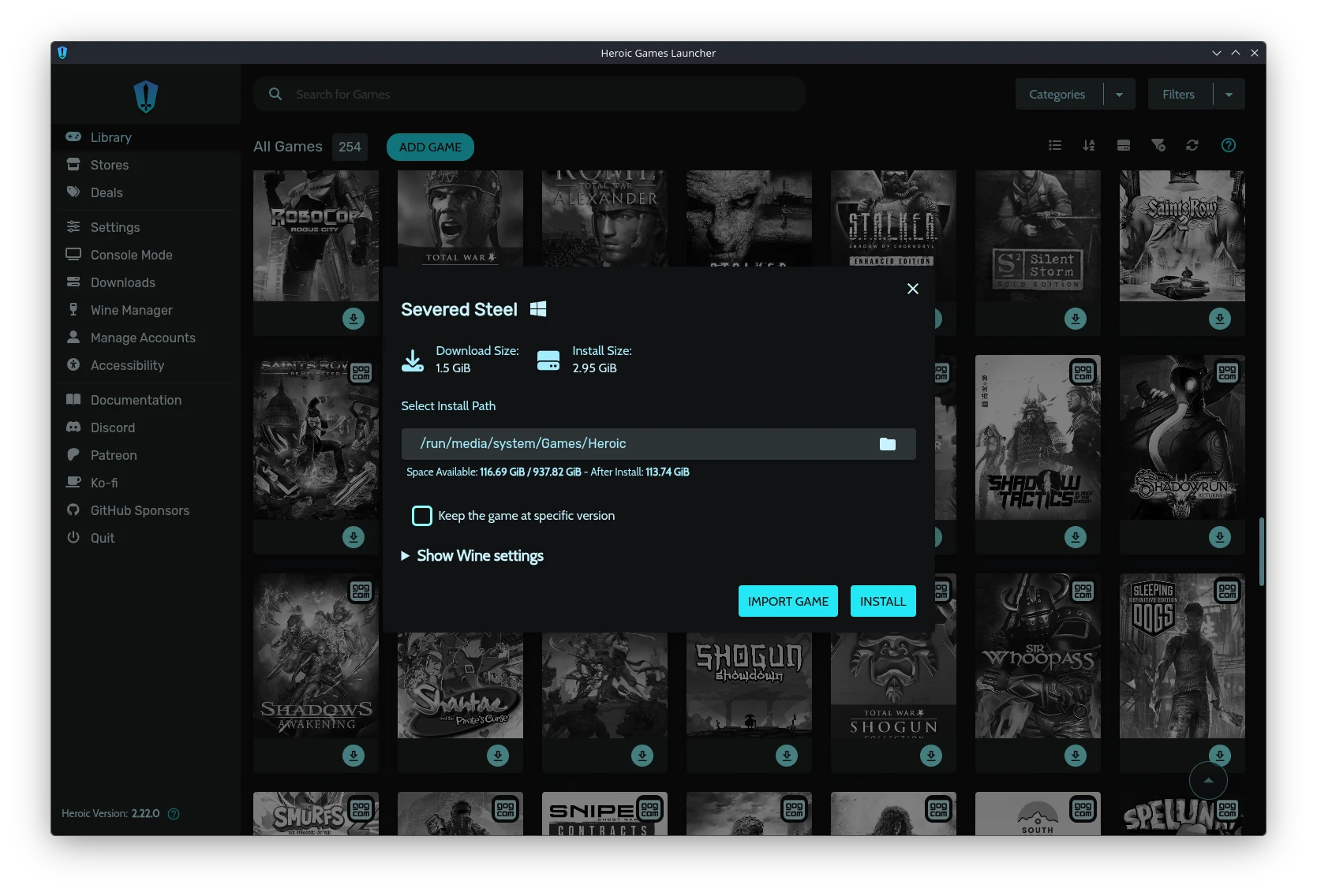Screen dimensions: 1317x896
Task: Open the help icon in the library header
Action: [x=1229, y=145]
